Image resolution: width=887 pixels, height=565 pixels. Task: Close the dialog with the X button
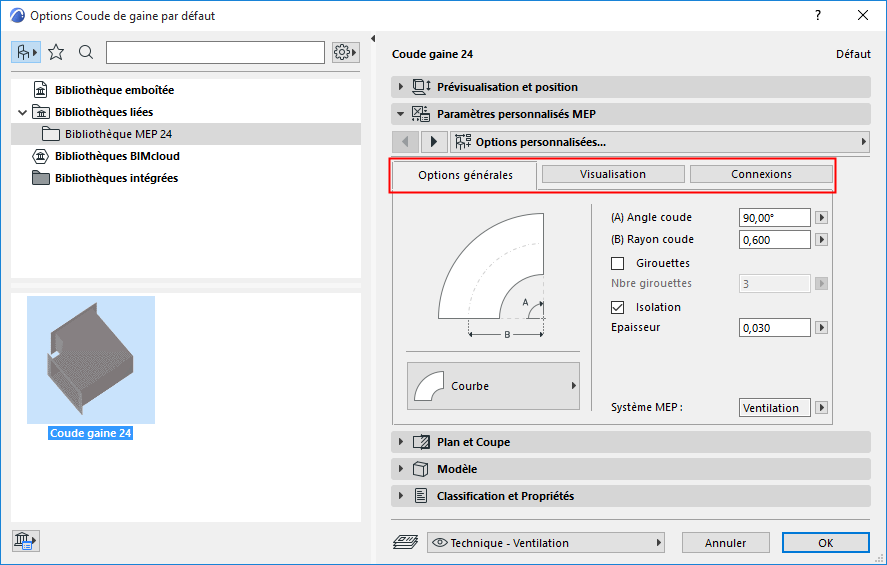(x=863, y=15)
